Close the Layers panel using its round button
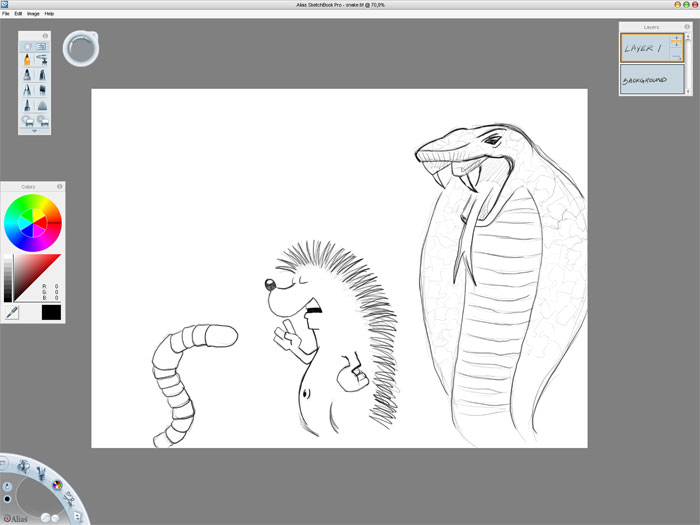700x525 pixels. [x=688, y=27]
